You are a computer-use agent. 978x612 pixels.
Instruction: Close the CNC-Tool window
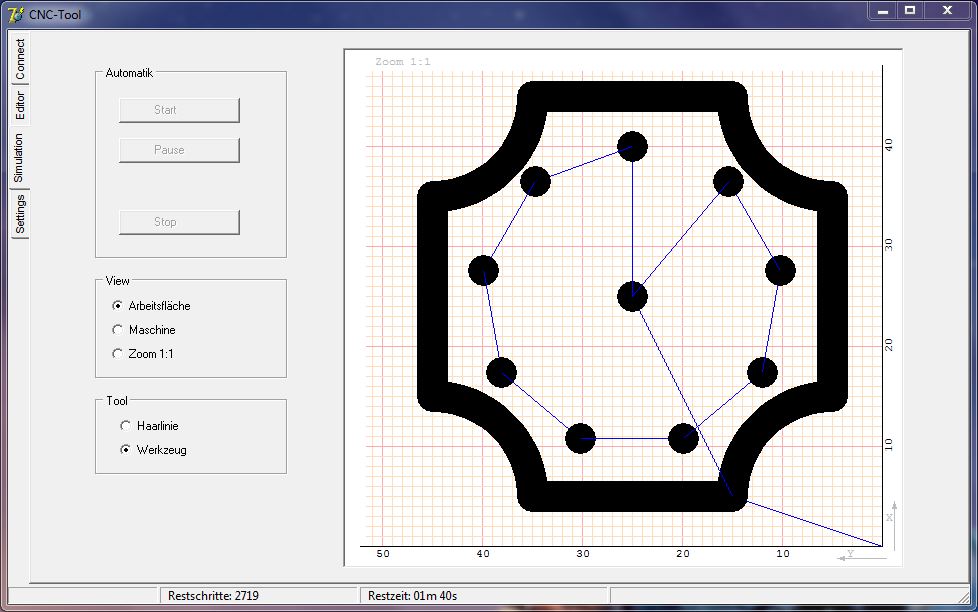click(947, 10)
